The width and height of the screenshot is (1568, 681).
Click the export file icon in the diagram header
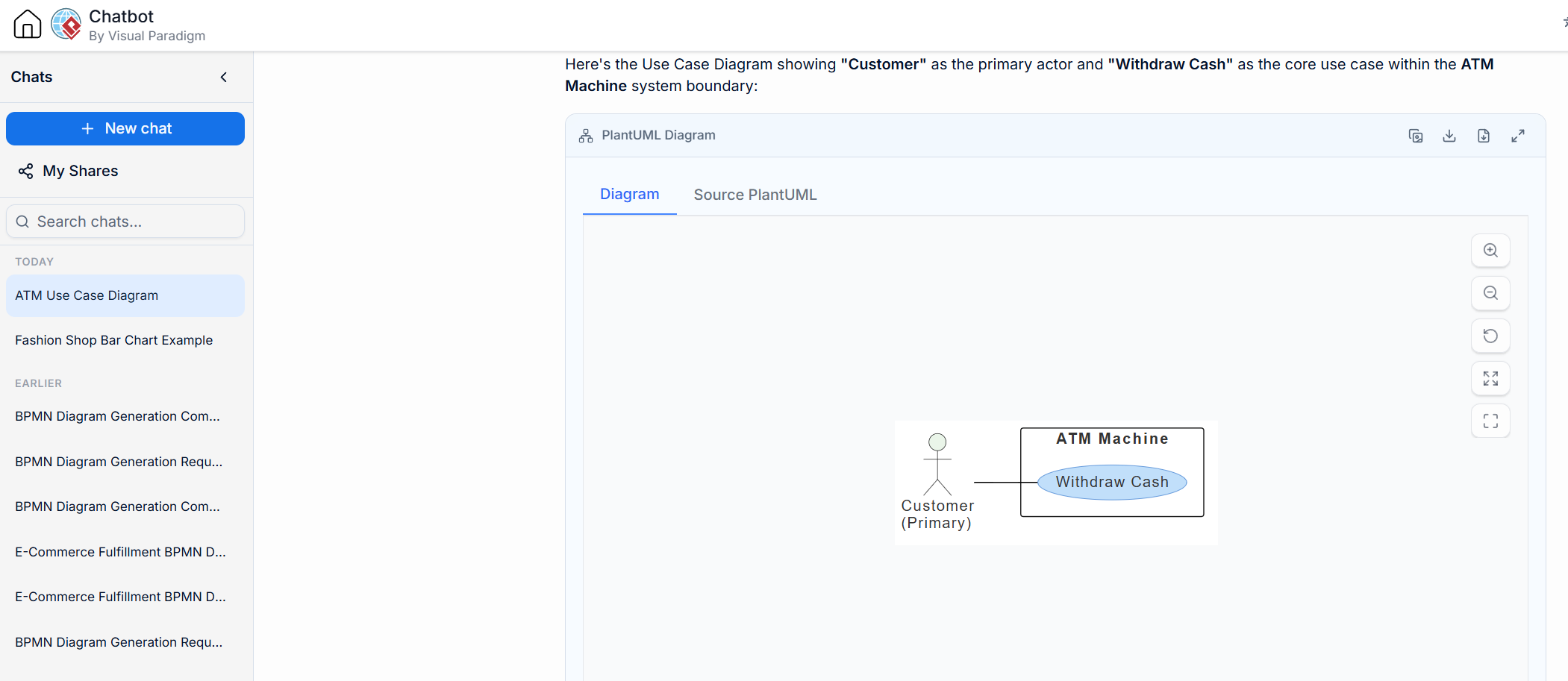click(x=1484, y=136)
